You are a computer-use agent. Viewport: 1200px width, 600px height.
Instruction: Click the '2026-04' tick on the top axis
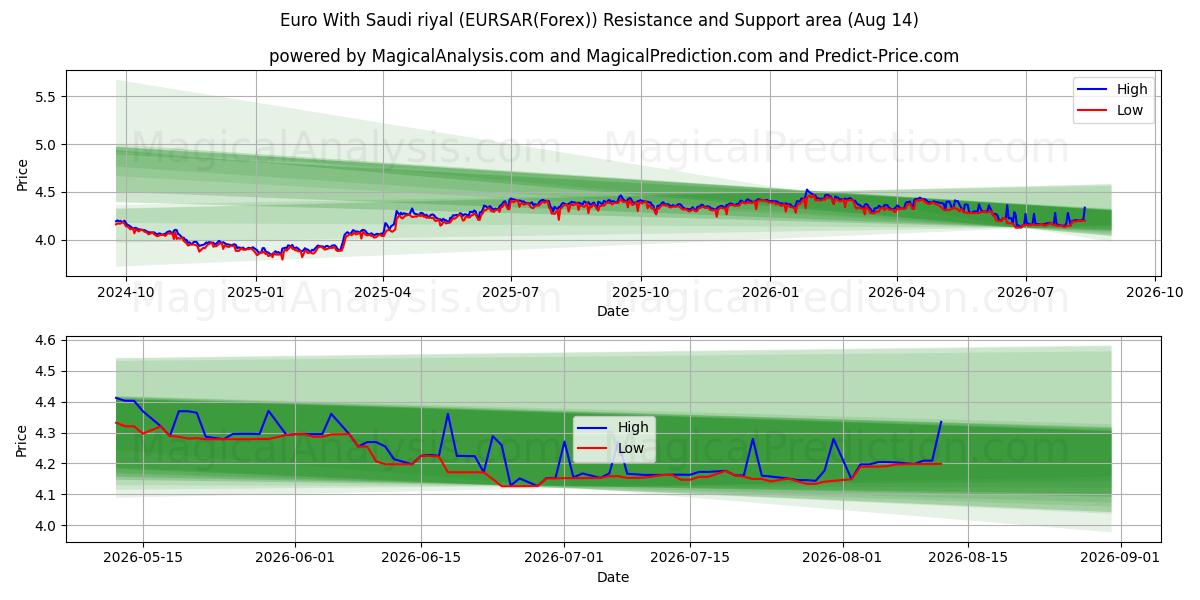point(897,291)
